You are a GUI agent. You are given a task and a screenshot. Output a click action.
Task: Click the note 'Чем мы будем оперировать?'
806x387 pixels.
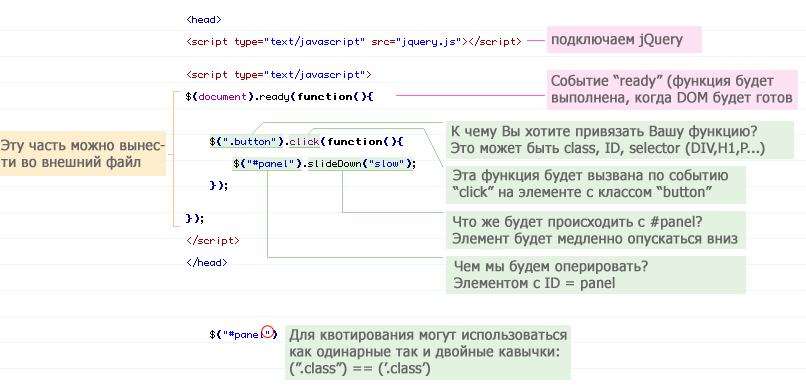pos(595,275)
